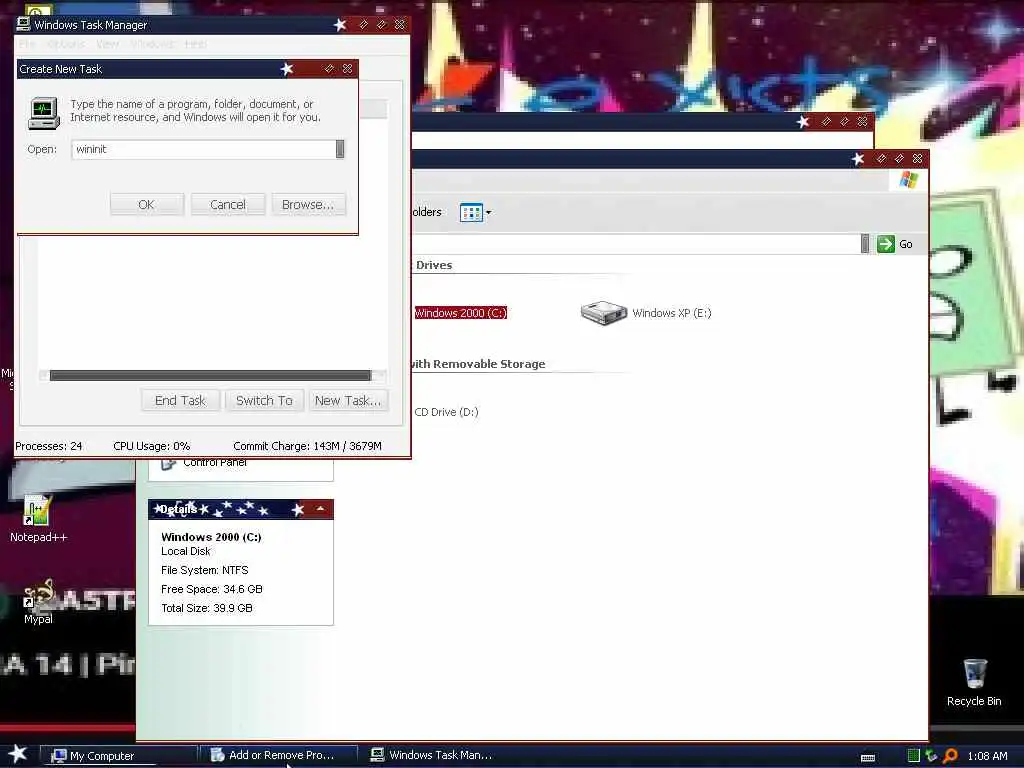Click the Task Manager horizontal scrollbar thumb
Viewport: 1024px width, 768px height.
[210, 376]
